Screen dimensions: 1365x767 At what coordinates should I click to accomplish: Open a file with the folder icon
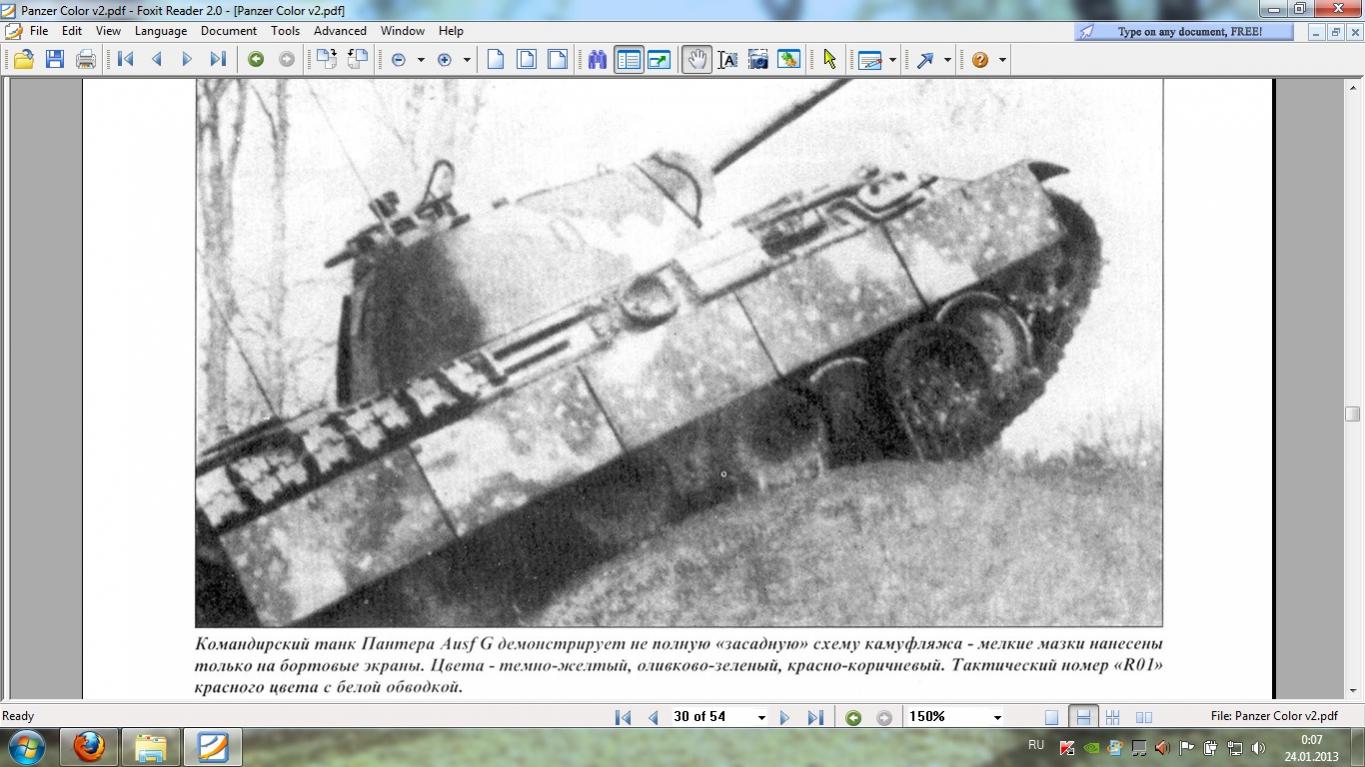(x=23, y=60)
